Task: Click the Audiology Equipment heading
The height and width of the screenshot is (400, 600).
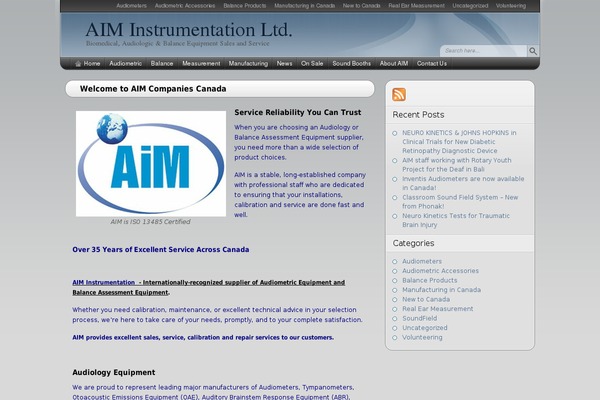Action: point(114,372)
